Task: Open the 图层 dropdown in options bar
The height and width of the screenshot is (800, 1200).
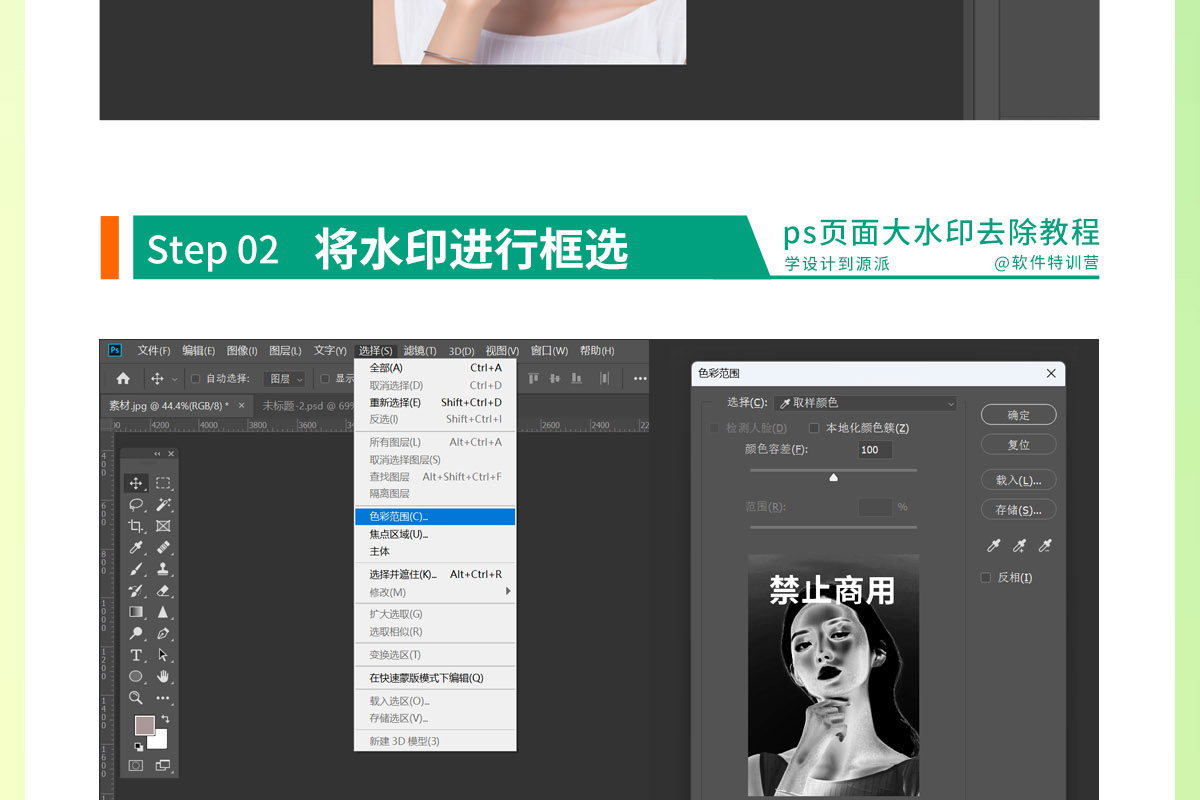Action: point(284,379)
